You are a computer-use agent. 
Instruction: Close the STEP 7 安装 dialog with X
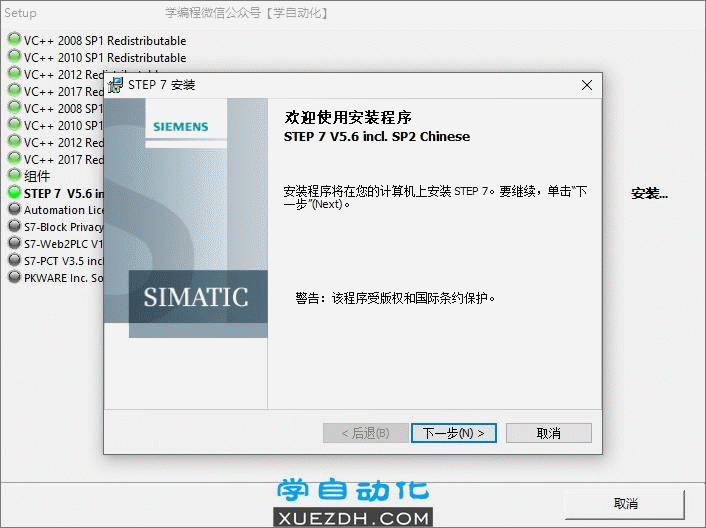coord(587,85)
